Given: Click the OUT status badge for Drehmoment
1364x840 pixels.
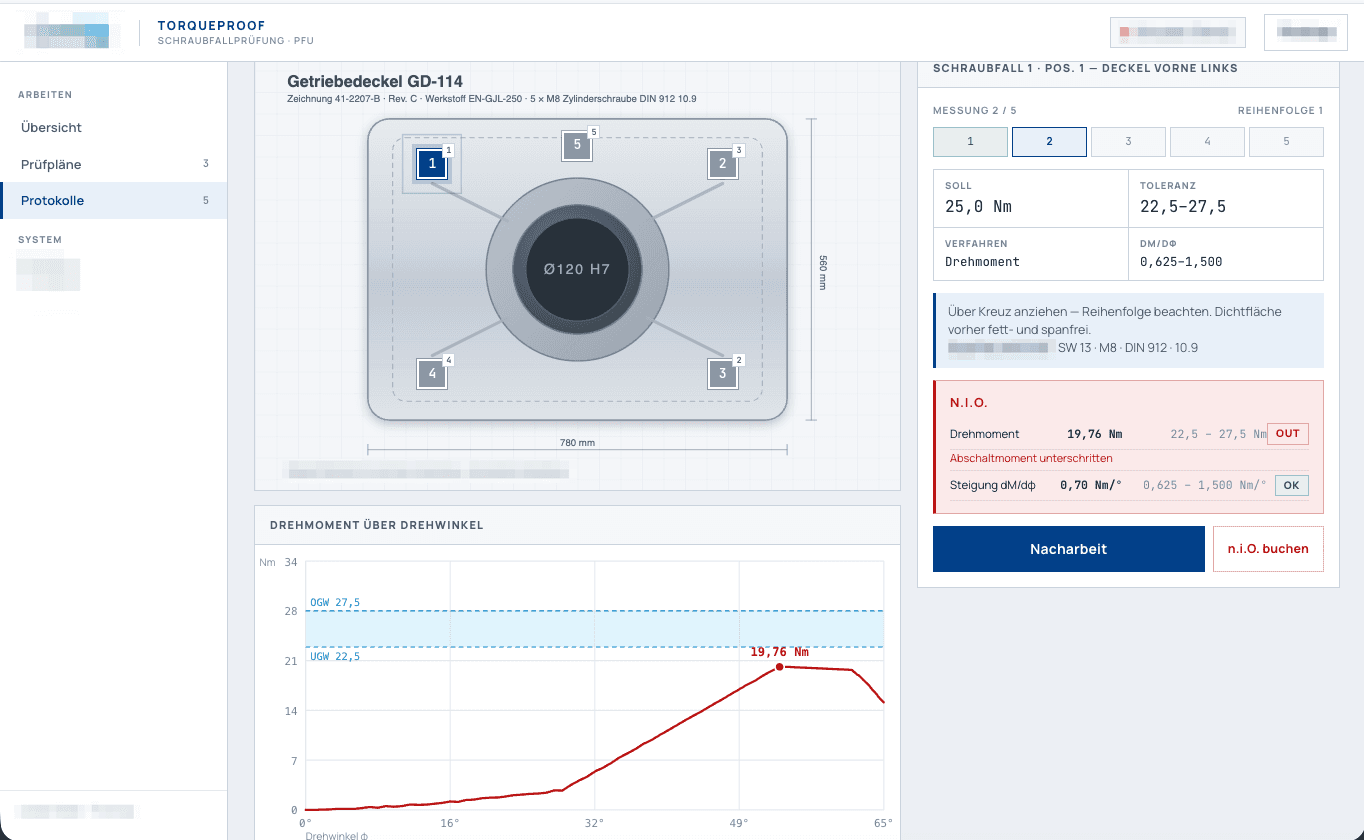Looking at the screenshot, I should tap(1288, 434).
